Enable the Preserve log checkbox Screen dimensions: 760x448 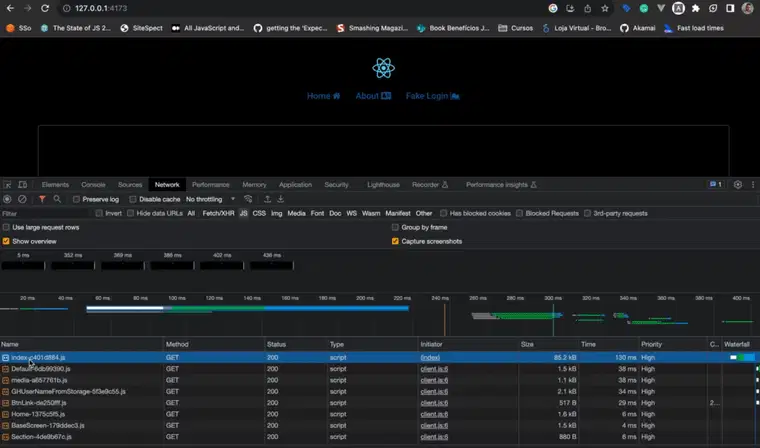(77, 199)
